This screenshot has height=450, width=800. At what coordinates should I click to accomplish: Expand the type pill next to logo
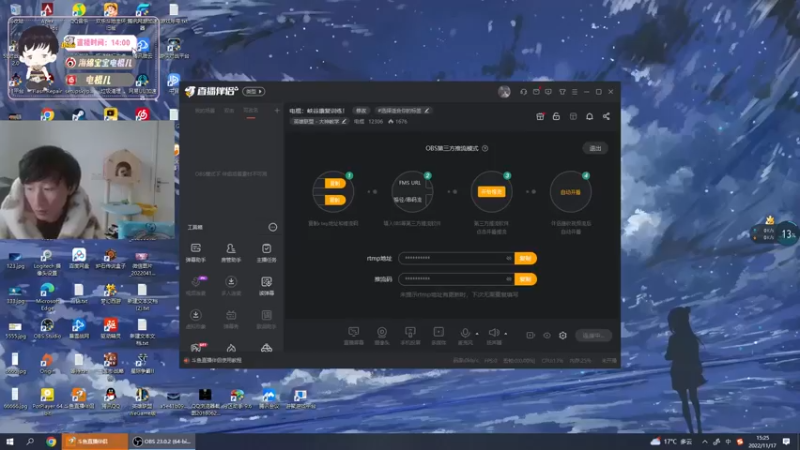coord(254,91)
